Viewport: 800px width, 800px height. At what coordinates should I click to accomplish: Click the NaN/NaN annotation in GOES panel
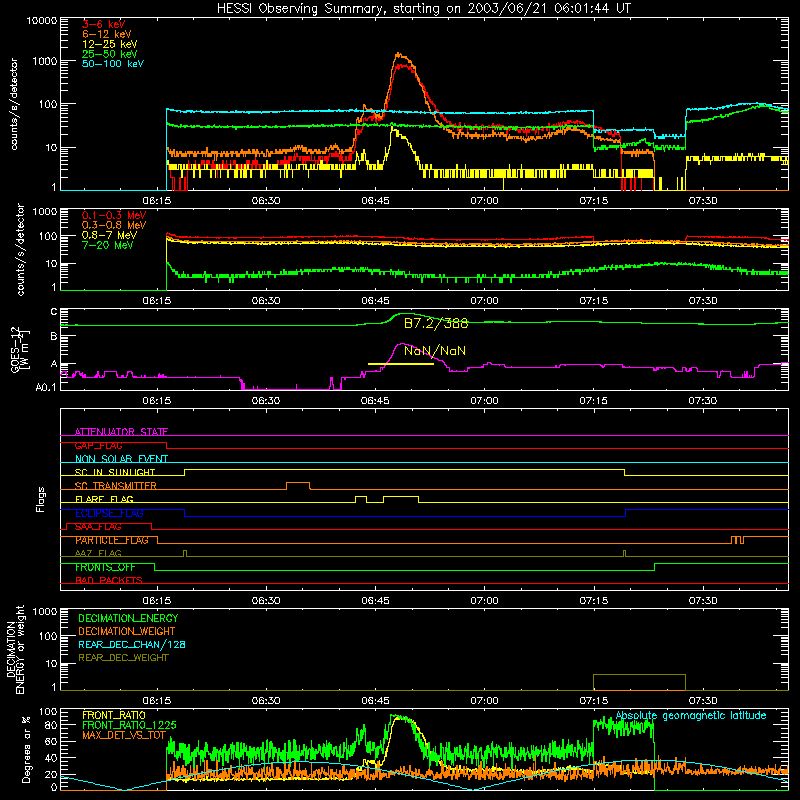click(435, 351)
